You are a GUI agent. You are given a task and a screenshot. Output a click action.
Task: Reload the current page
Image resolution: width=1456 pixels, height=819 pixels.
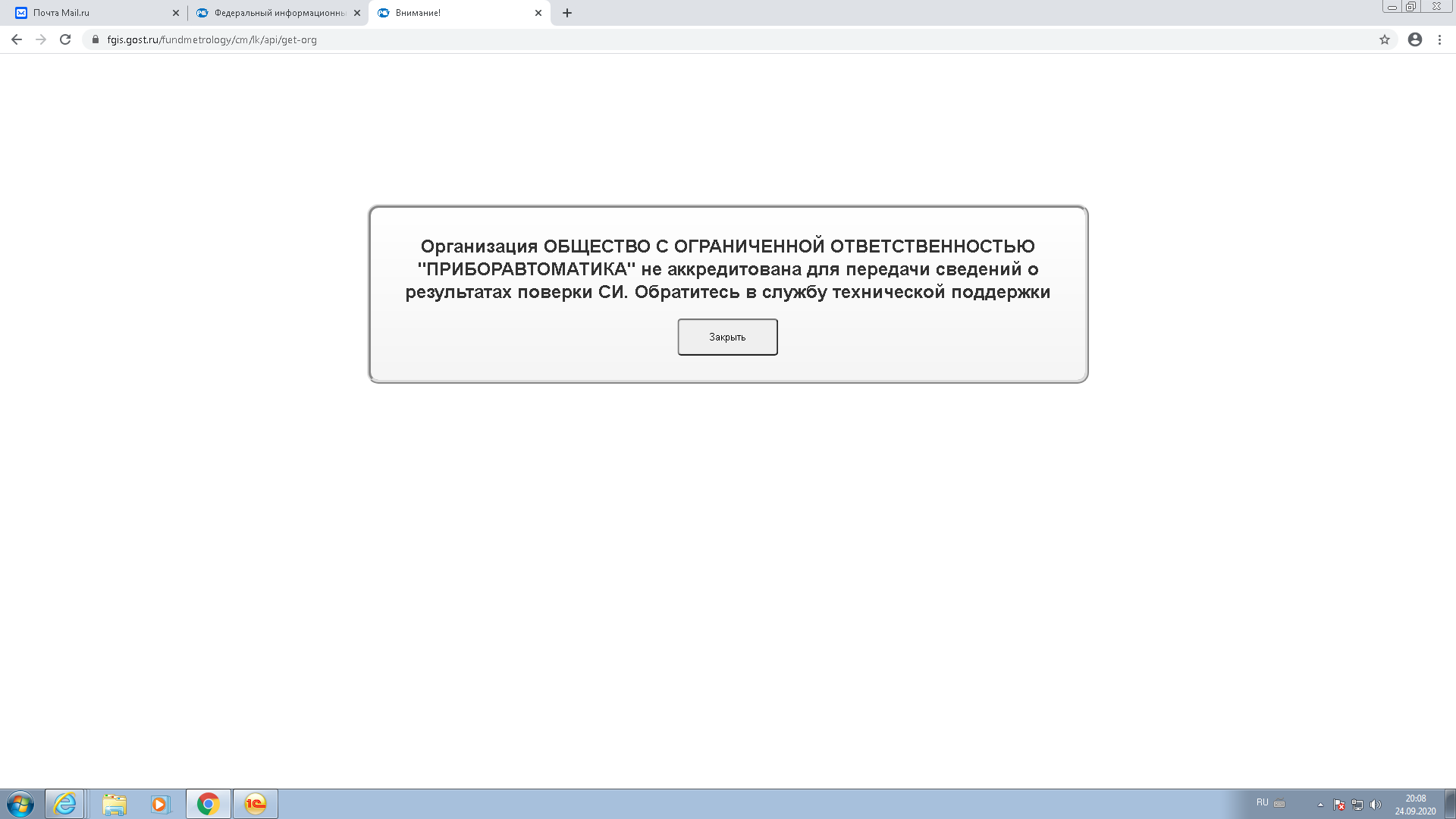tap(65, 39)
